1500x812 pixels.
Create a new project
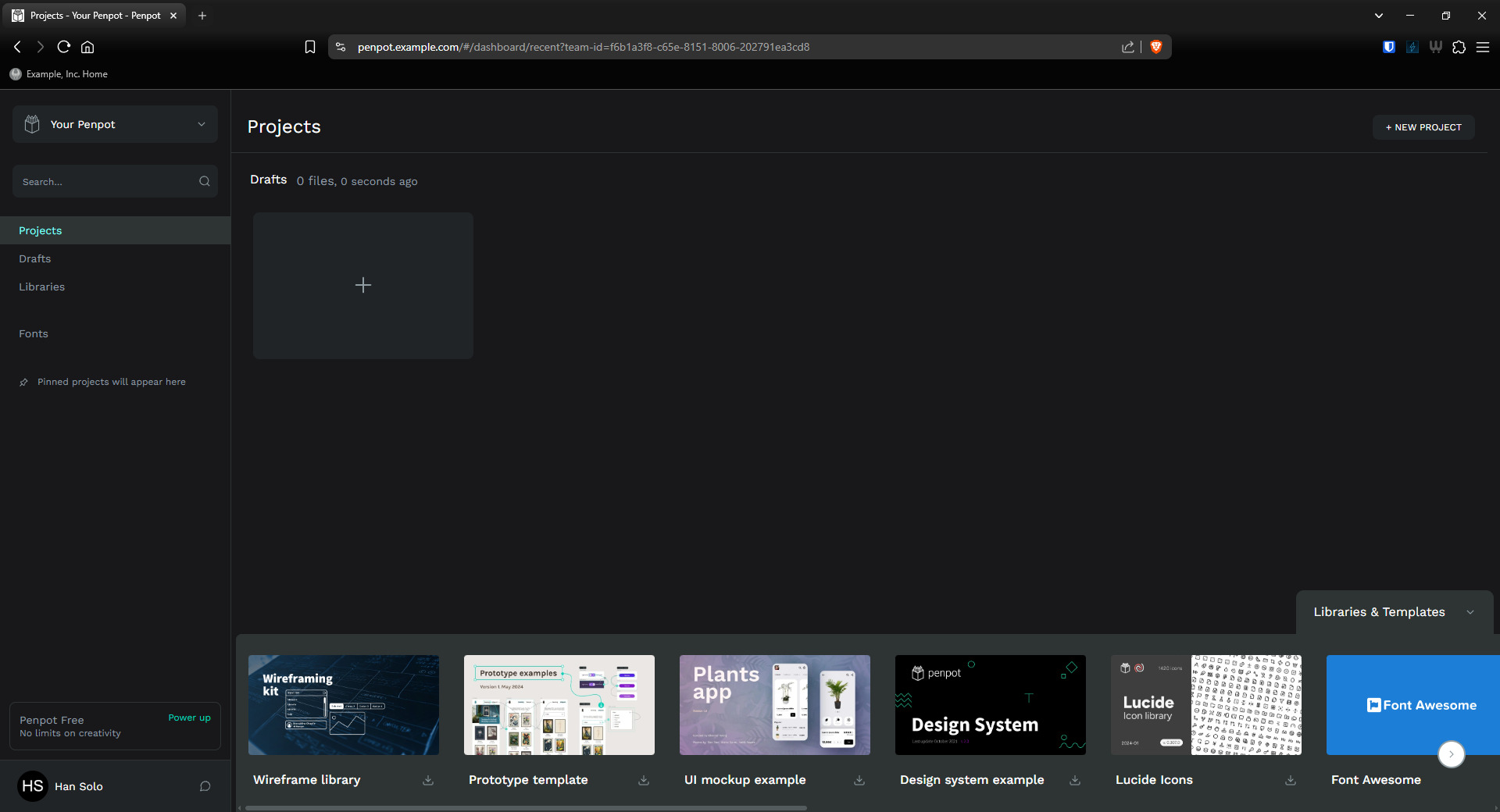1423,127
